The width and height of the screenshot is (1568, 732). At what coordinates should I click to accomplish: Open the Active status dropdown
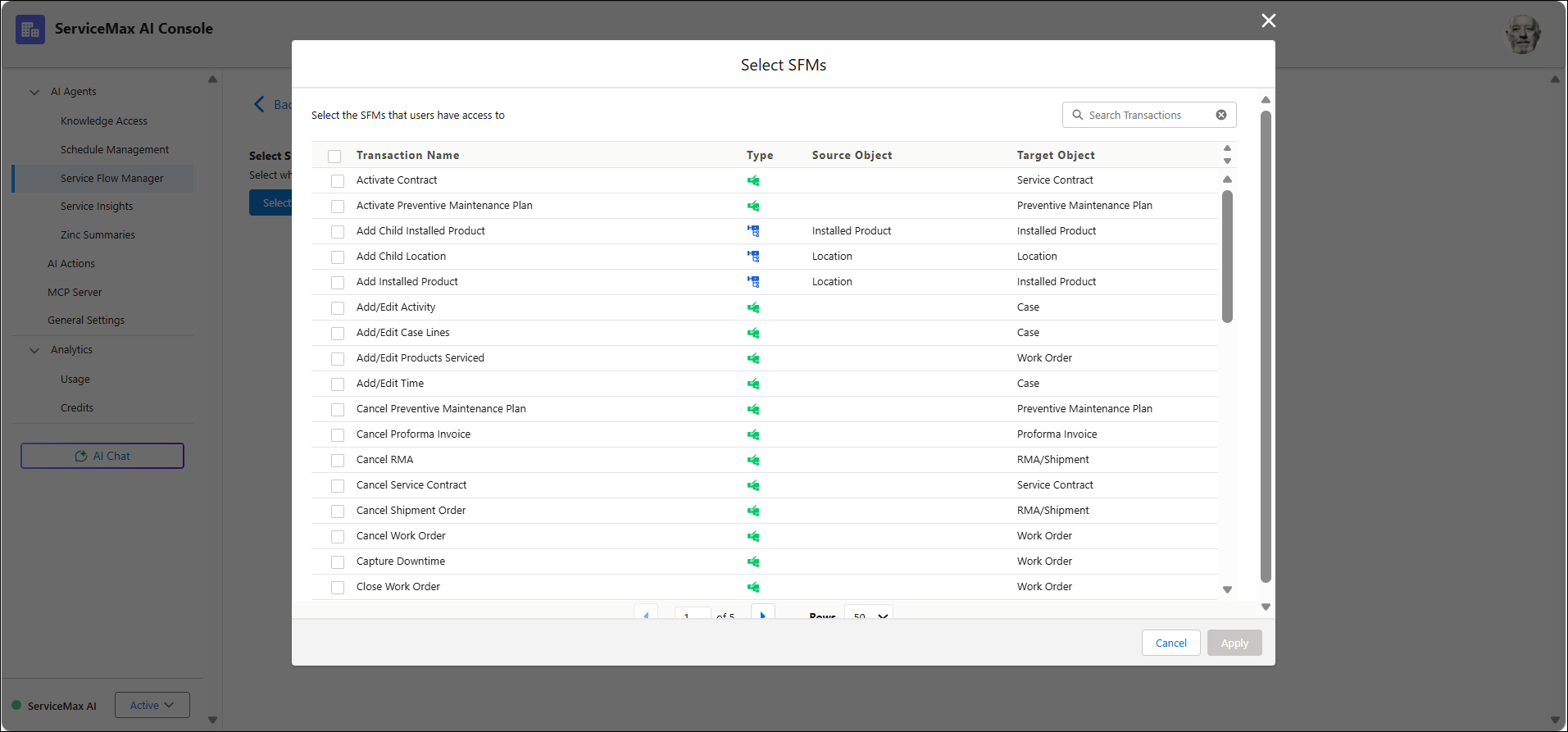click(152, 705)
